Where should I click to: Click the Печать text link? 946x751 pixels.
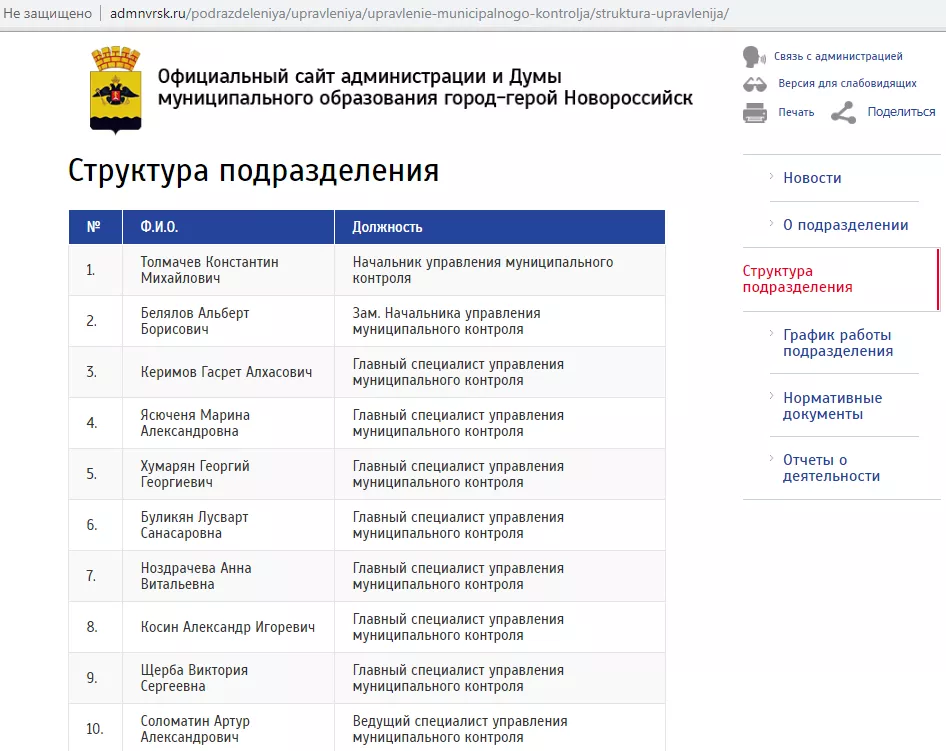[x=796, y=113]
